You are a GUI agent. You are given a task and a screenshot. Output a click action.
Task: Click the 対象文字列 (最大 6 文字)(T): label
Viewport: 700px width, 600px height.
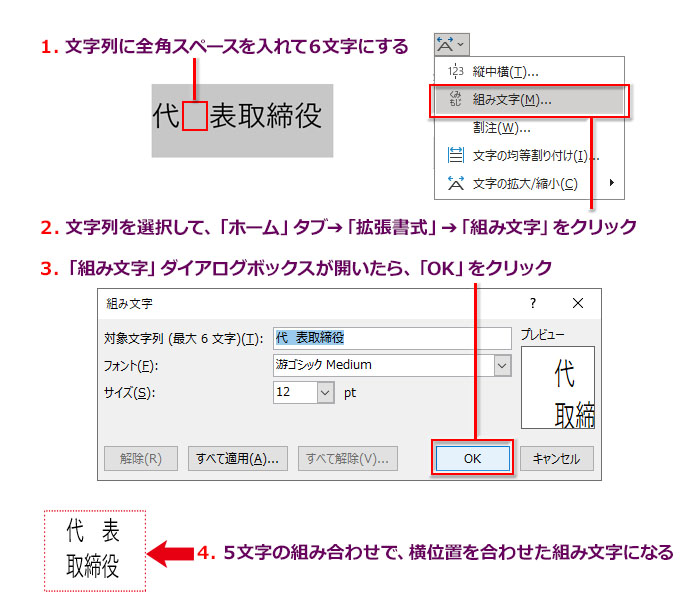point(183,339)
